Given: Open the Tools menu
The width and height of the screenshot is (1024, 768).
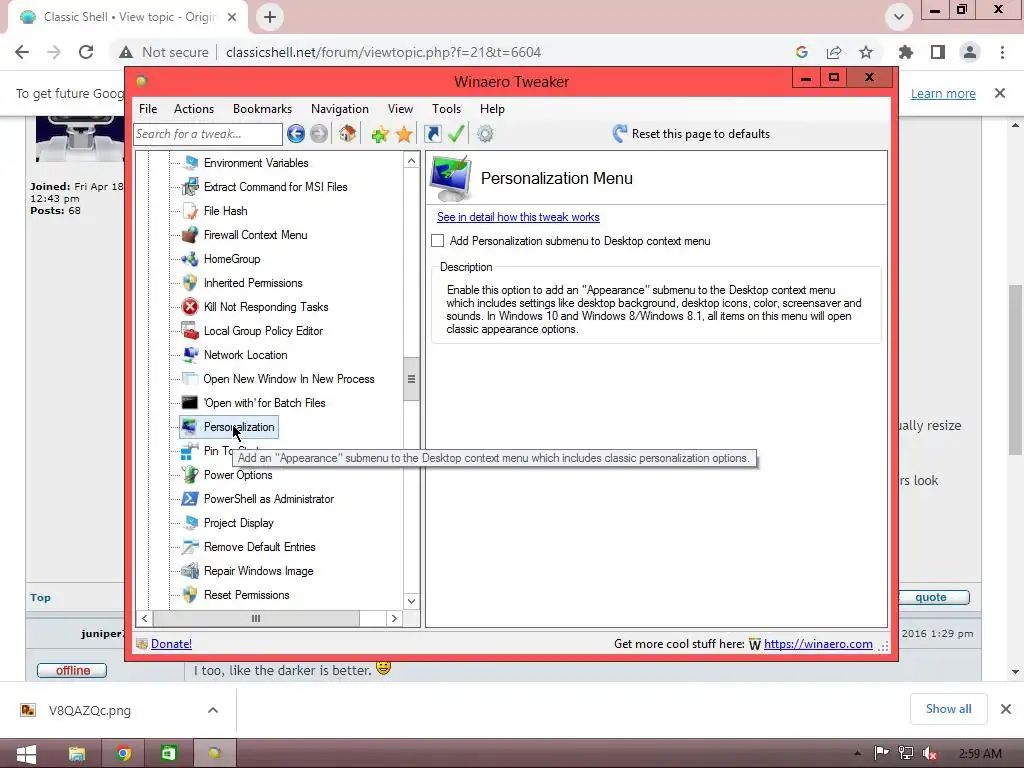Looking at the screenshot, I should pyautogui.click(x=447, y=109).
